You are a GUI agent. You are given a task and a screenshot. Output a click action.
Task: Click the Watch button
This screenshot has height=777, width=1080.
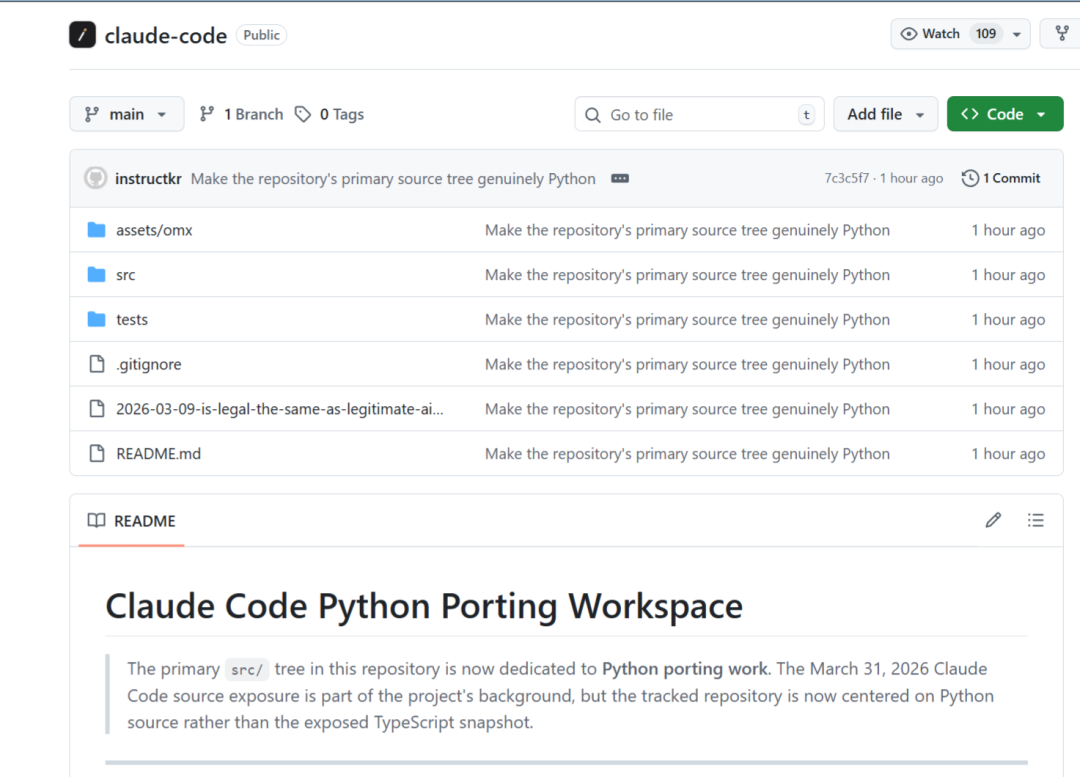click(x=931, y=34)
